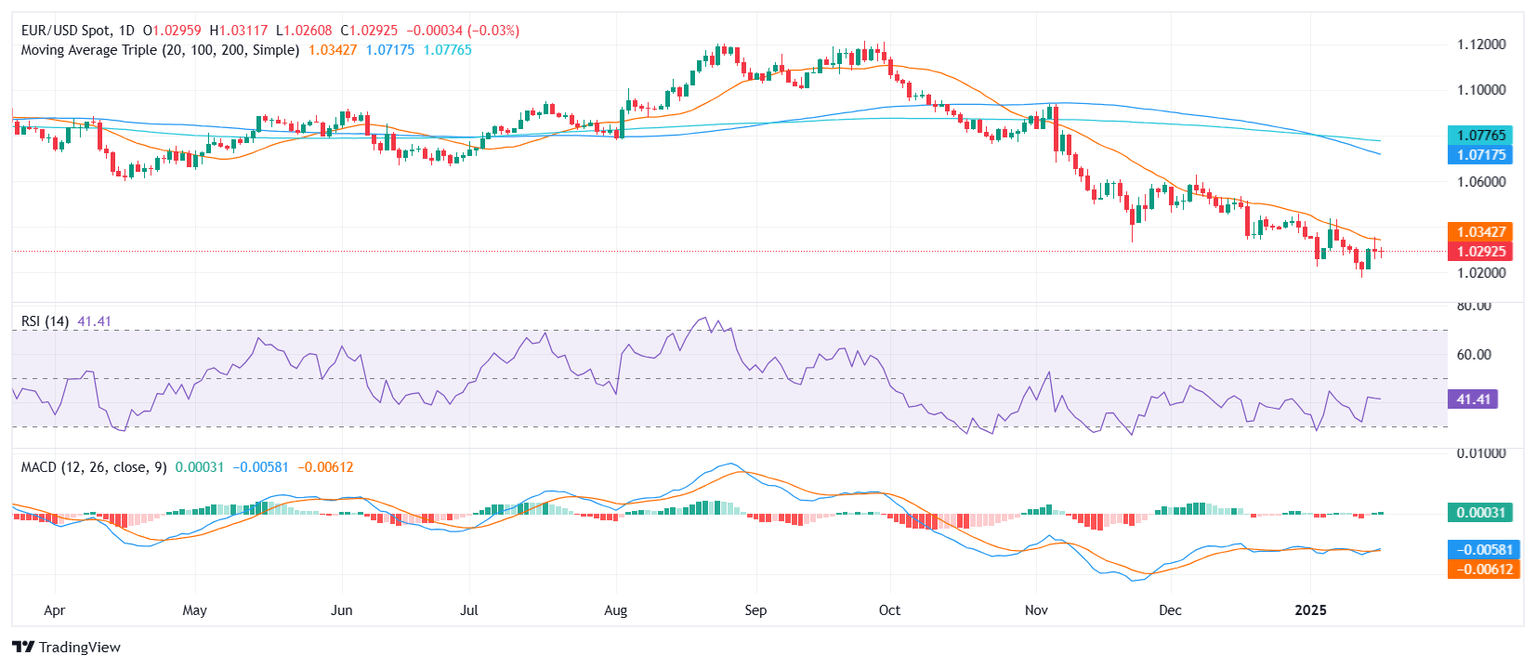Click the 0.01000 level on MACD axis

click(1479, 454)
